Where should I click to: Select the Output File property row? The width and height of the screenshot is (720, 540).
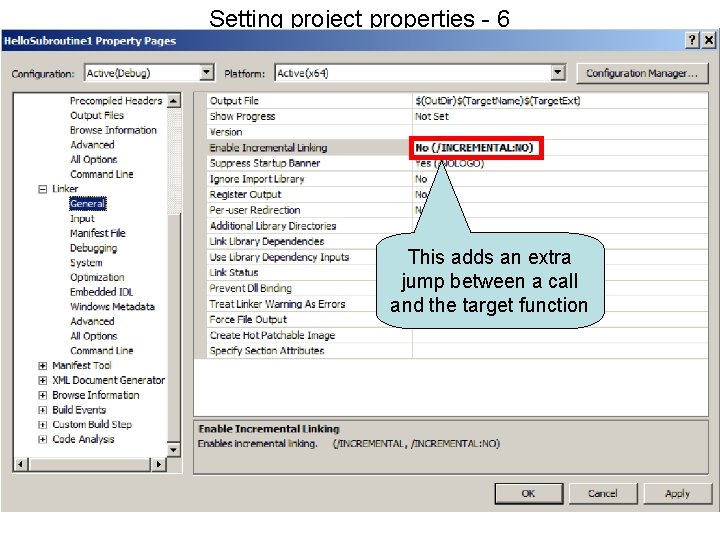[458, 101]
